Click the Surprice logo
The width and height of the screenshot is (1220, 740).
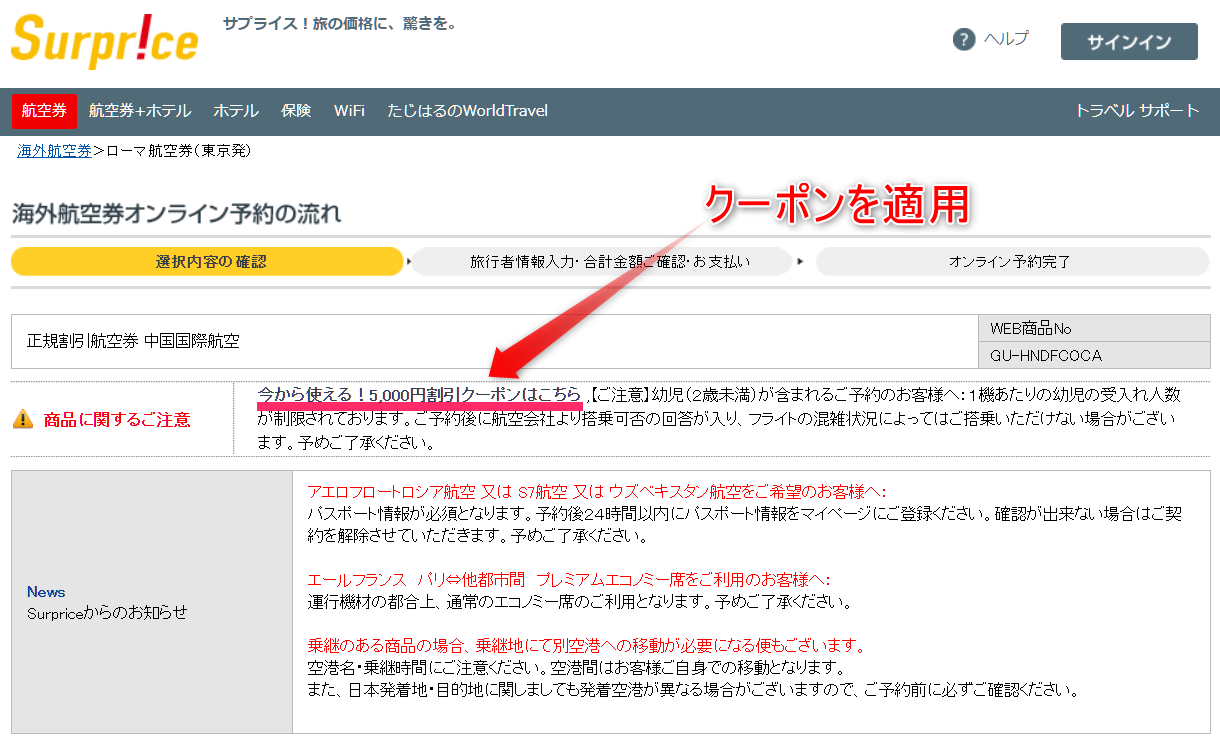(x=104, y=41)
